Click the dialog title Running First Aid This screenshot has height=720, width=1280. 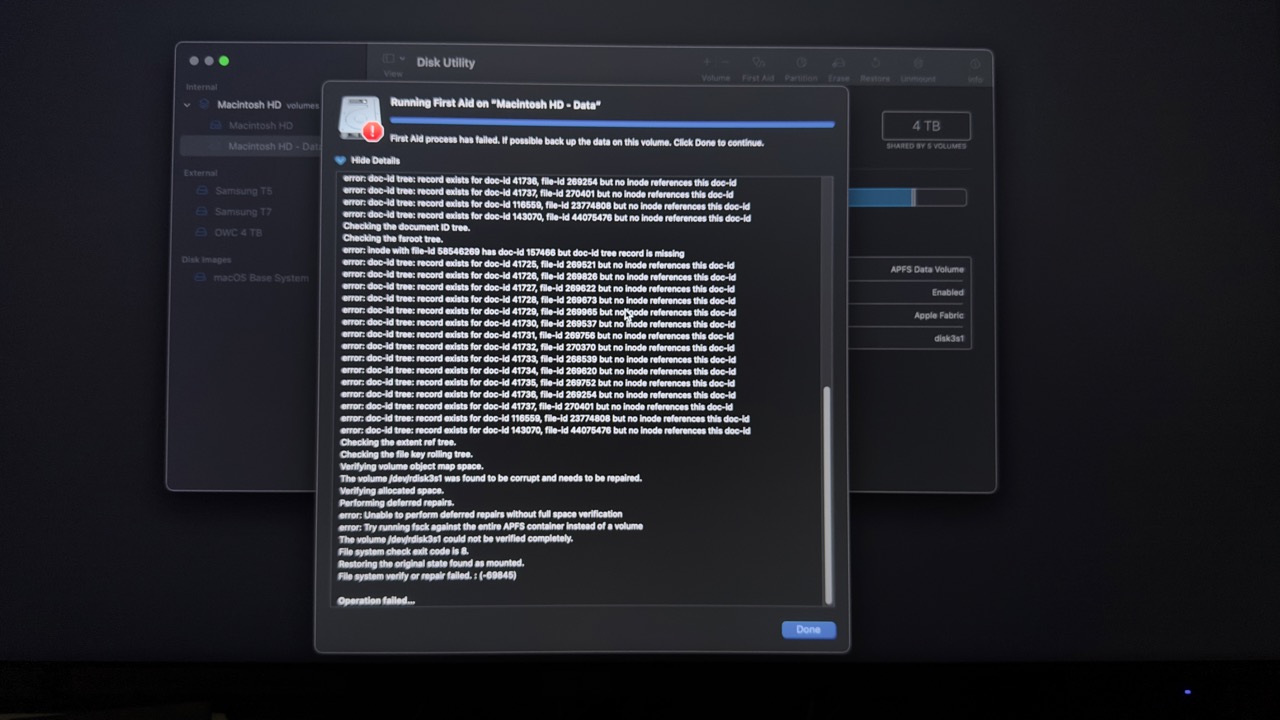(495, 104)
